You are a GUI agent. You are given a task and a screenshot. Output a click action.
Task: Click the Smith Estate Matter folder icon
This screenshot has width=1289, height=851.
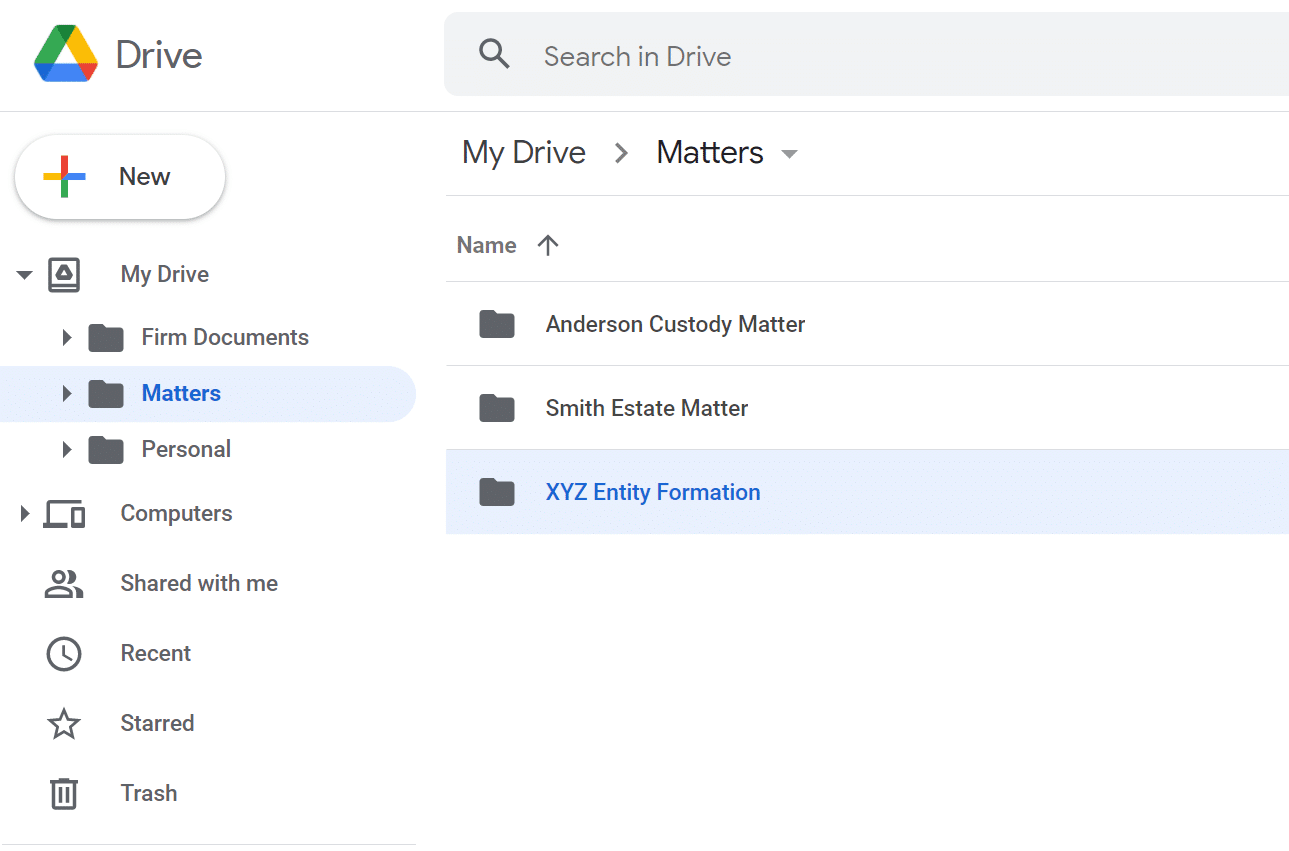pyautogui.click(x=497, y=408)
